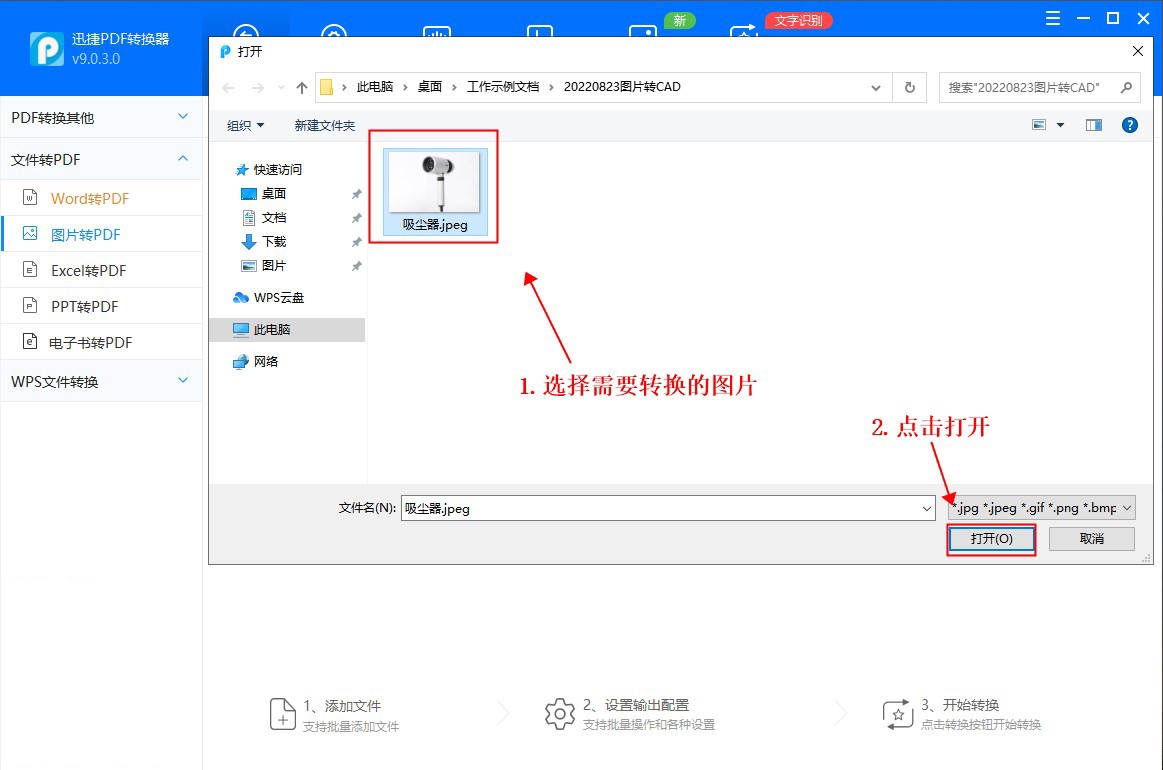Expand the file name combo box
This screenshot has height=770, width=1163.
[925, 507]
